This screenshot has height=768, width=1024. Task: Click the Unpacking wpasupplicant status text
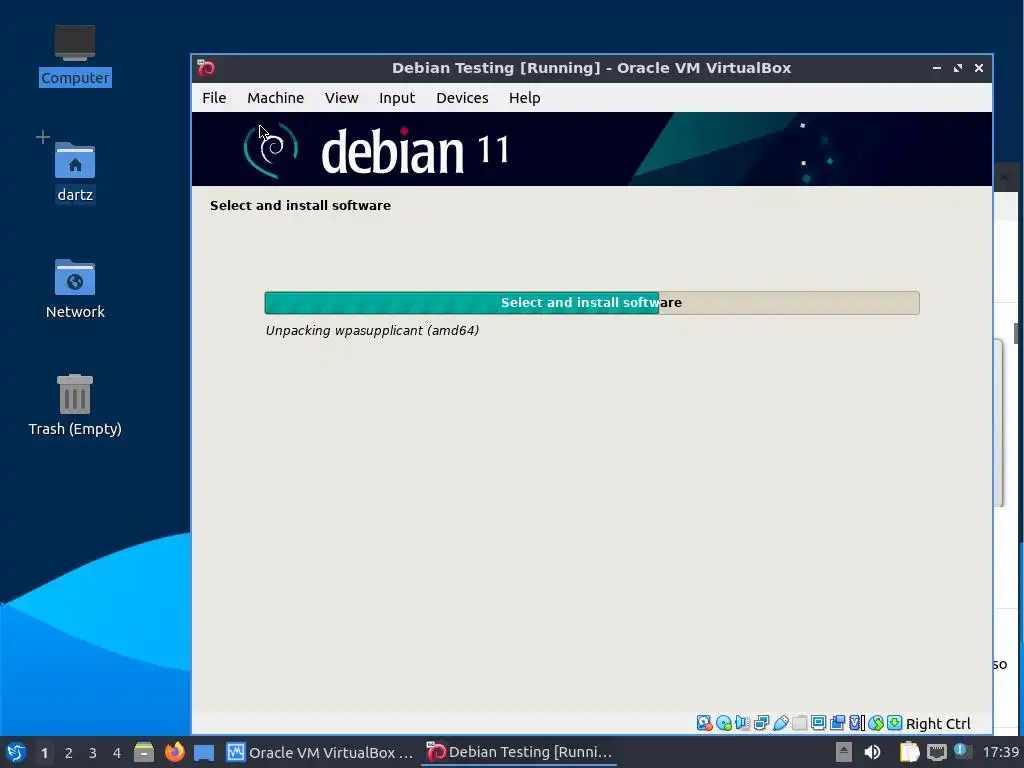[x=372, y=330]
